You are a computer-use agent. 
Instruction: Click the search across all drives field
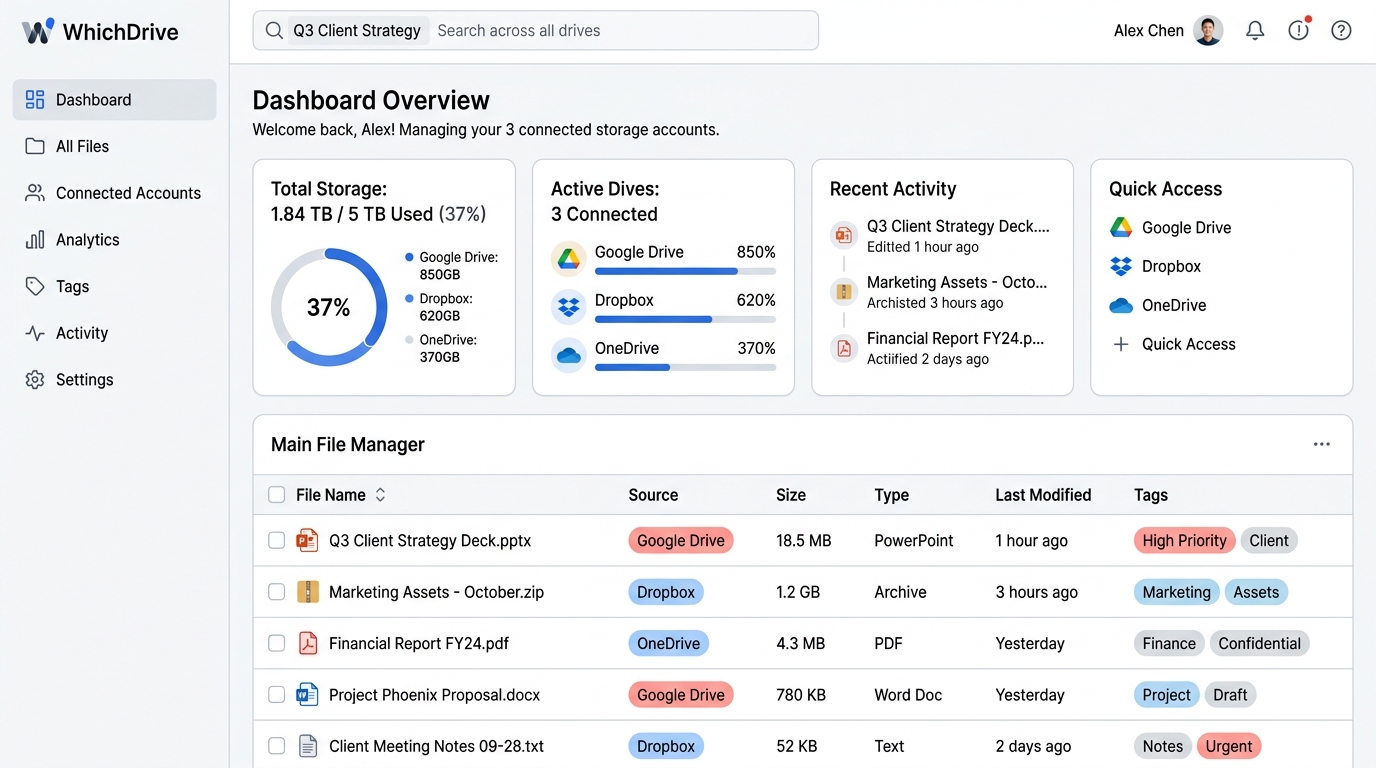pyautogui.click(x=535, y=31)
